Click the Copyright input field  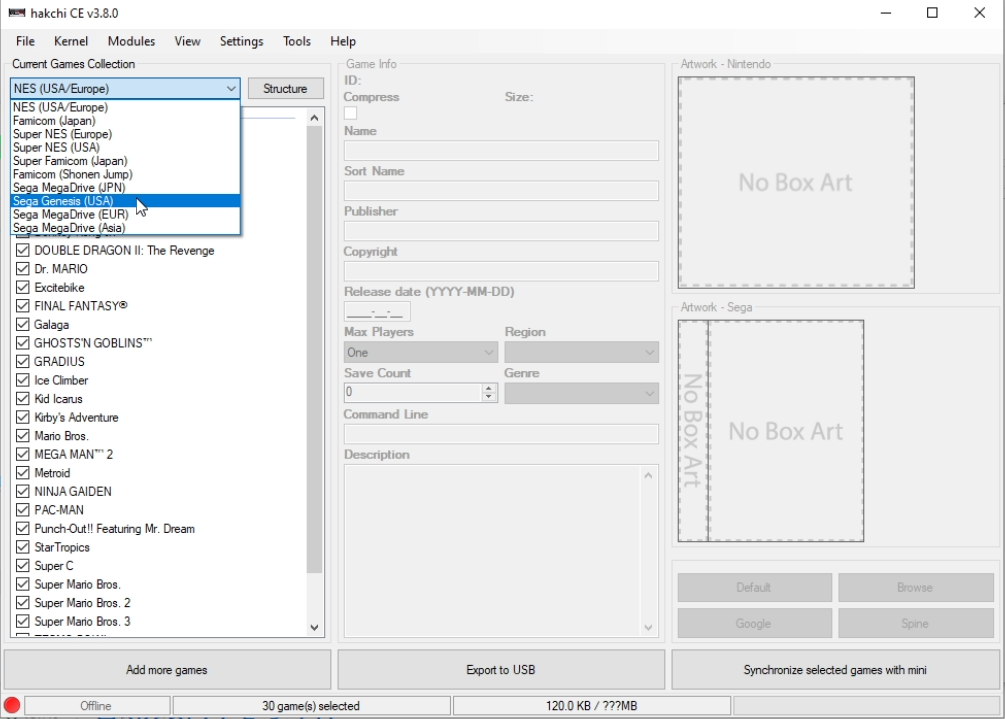click(501, 271)
